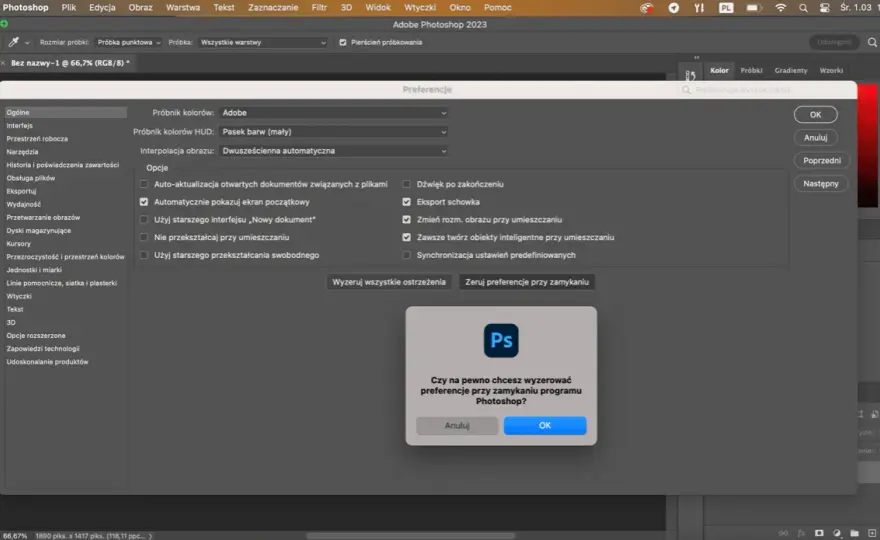This screenshot has height=540, width=880.
Task: Add a layer mask icon
Action: [819, 533]
